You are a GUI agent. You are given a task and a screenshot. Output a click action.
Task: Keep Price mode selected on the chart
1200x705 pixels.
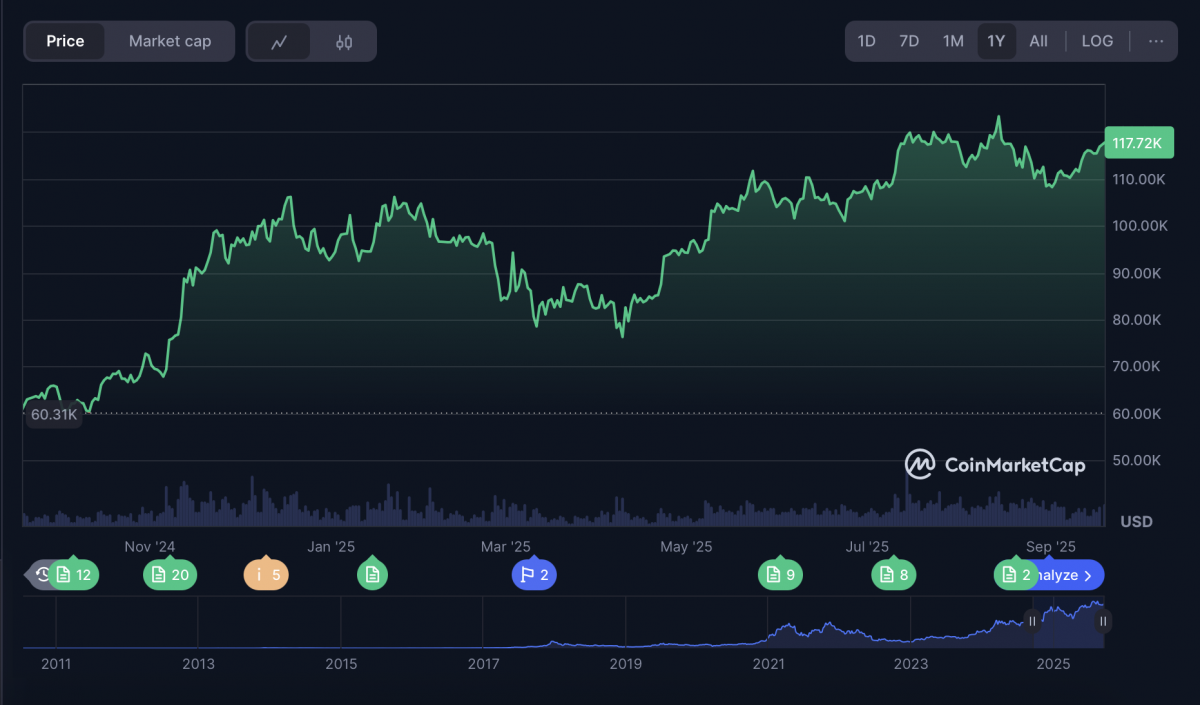(65, 41)
